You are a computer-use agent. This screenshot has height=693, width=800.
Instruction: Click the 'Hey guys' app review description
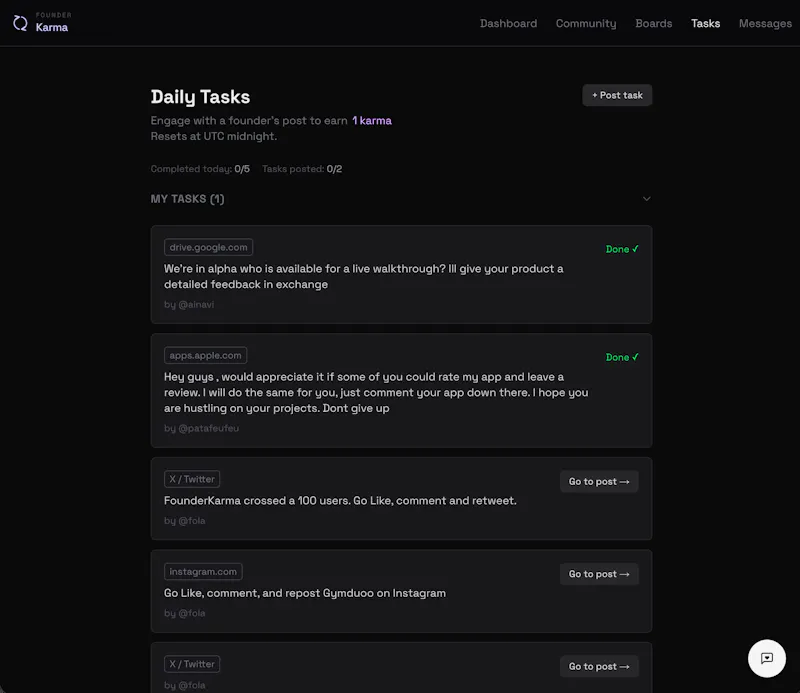click(376, 392)
